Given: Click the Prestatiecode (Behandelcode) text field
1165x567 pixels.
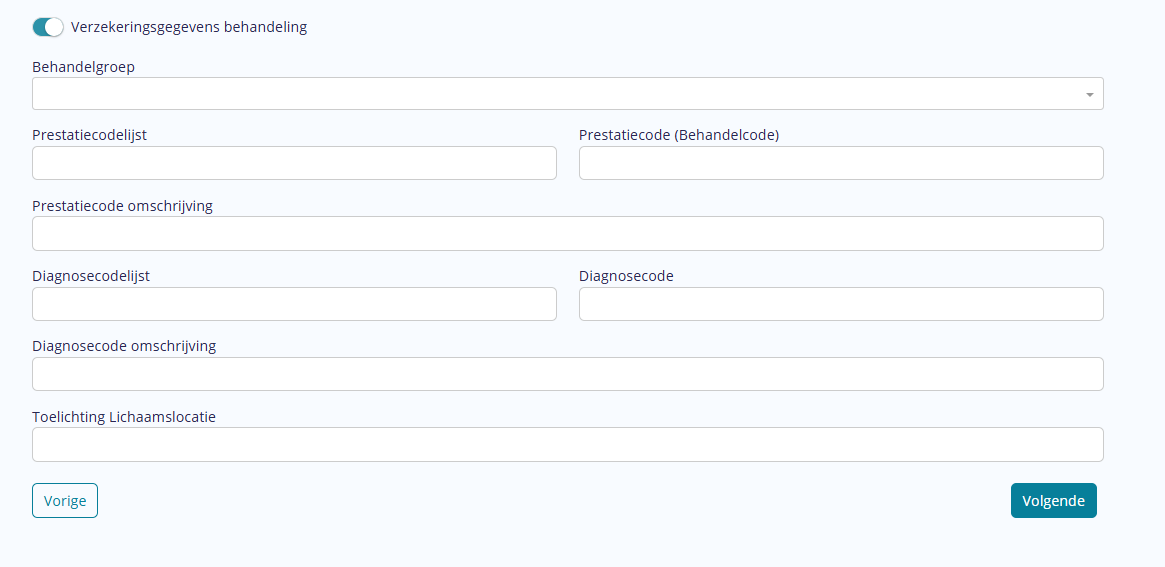Looking at the screenshot, I should 841,163.
